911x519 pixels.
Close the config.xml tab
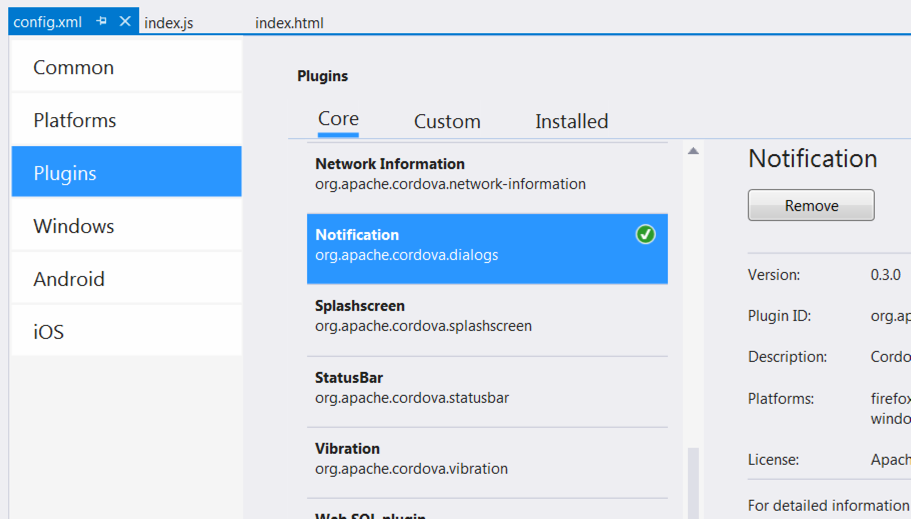[125, 22]
